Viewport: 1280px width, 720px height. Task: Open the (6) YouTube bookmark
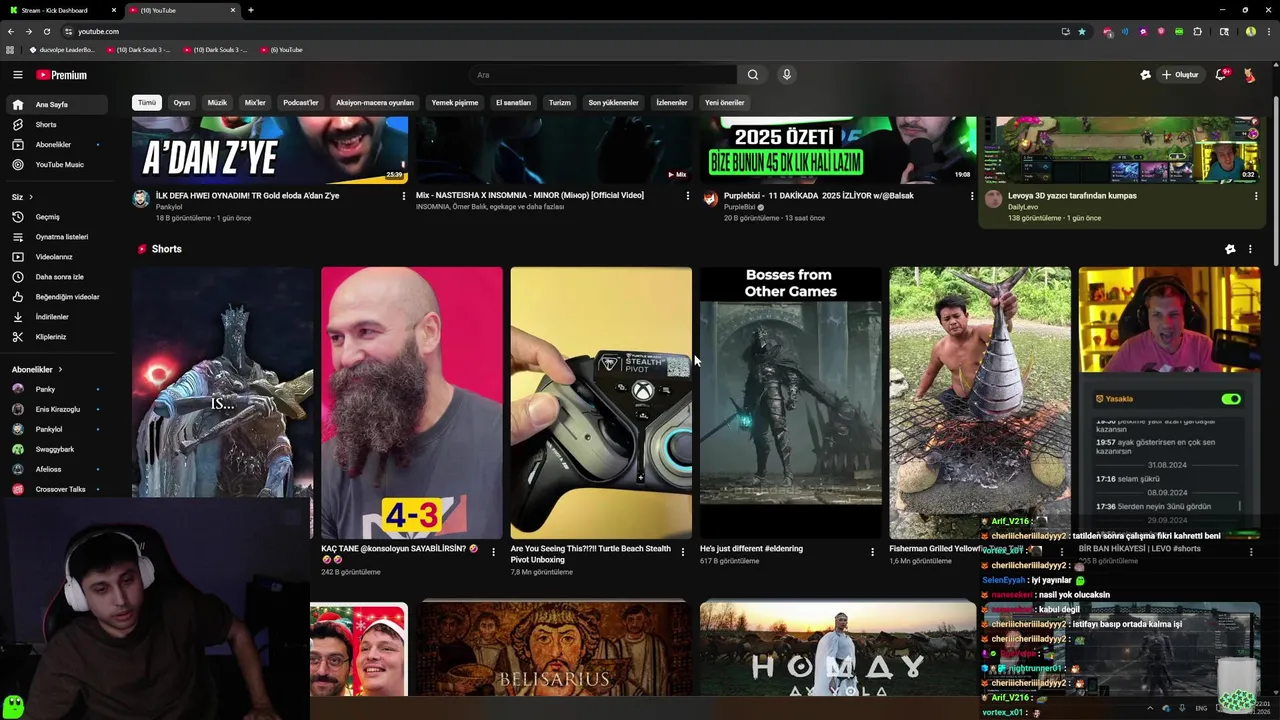point(281,49)
